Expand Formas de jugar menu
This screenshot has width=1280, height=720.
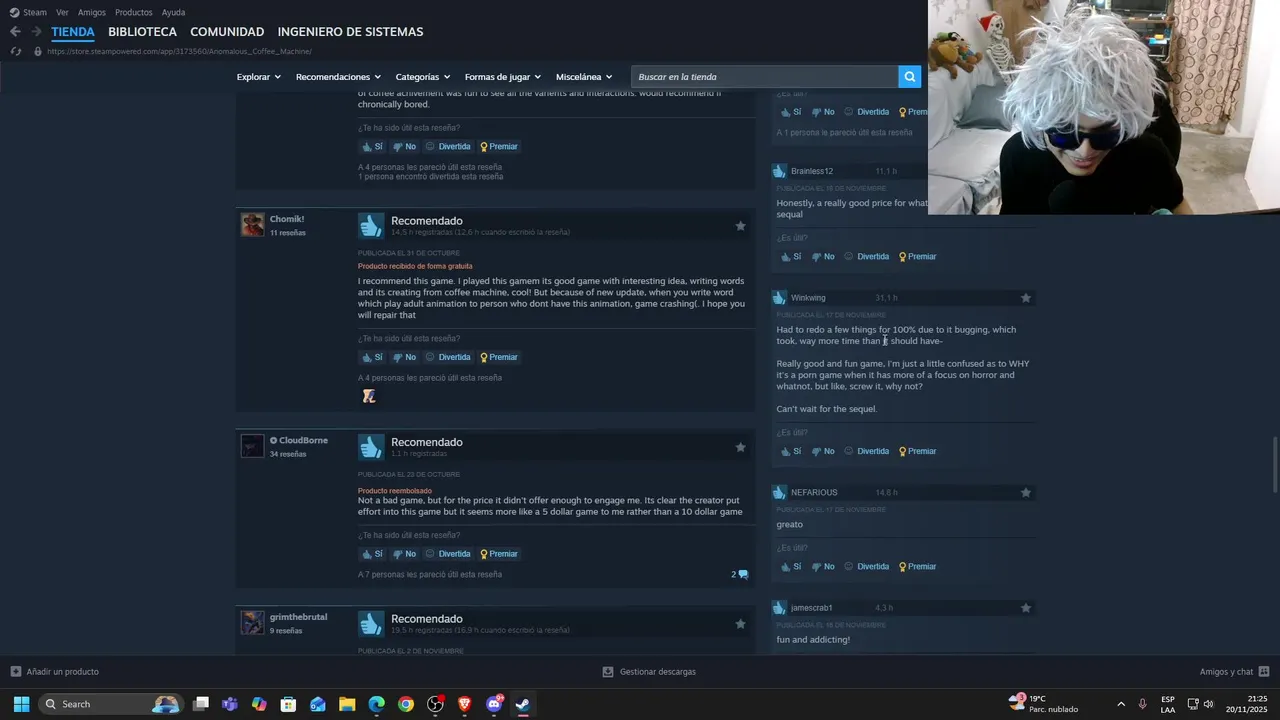[502, 77]
